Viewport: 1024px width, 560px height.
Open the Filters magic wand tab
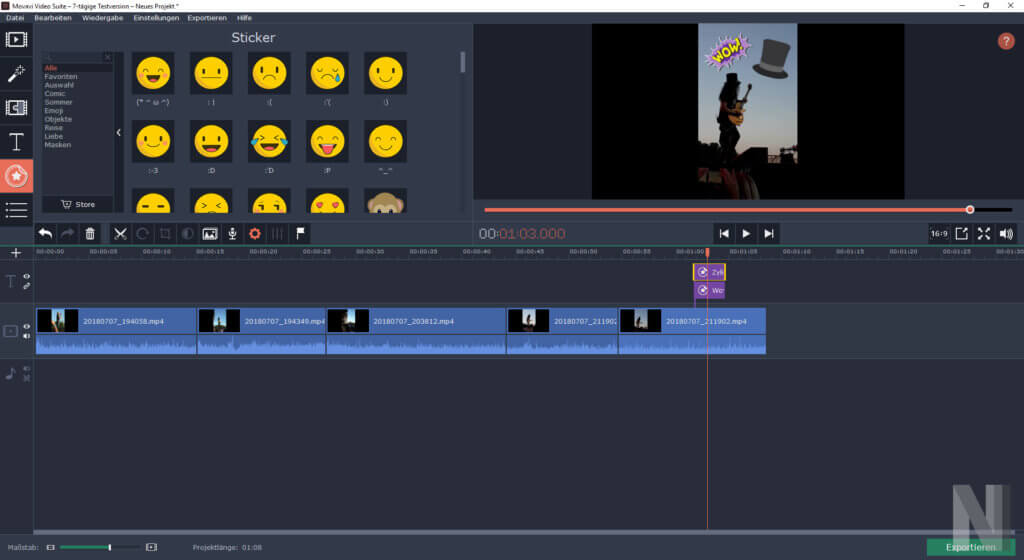(x=16, y=73)
